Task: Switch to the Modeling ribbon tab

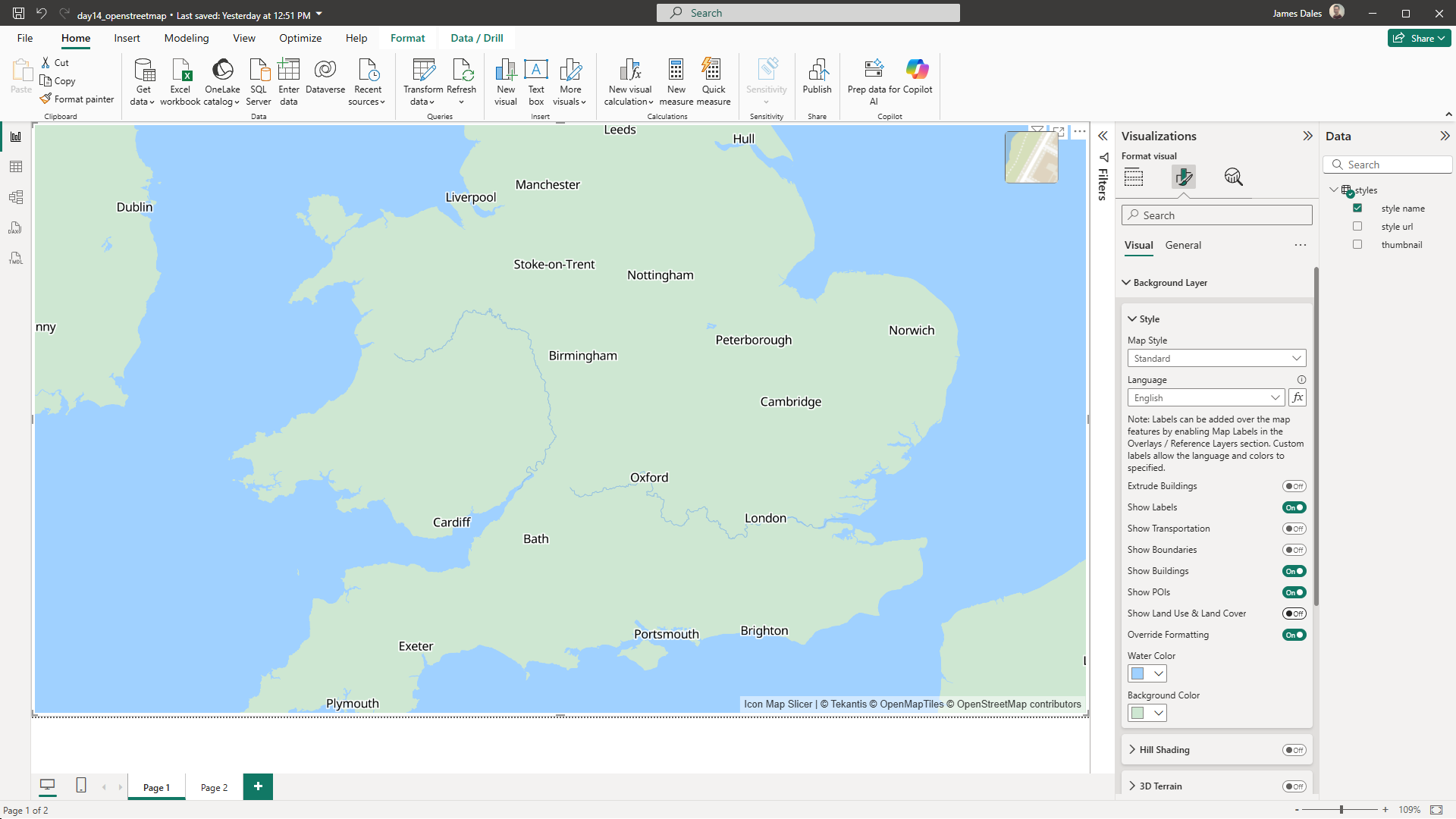Action: pyautogui.click(x=186, y=38)
